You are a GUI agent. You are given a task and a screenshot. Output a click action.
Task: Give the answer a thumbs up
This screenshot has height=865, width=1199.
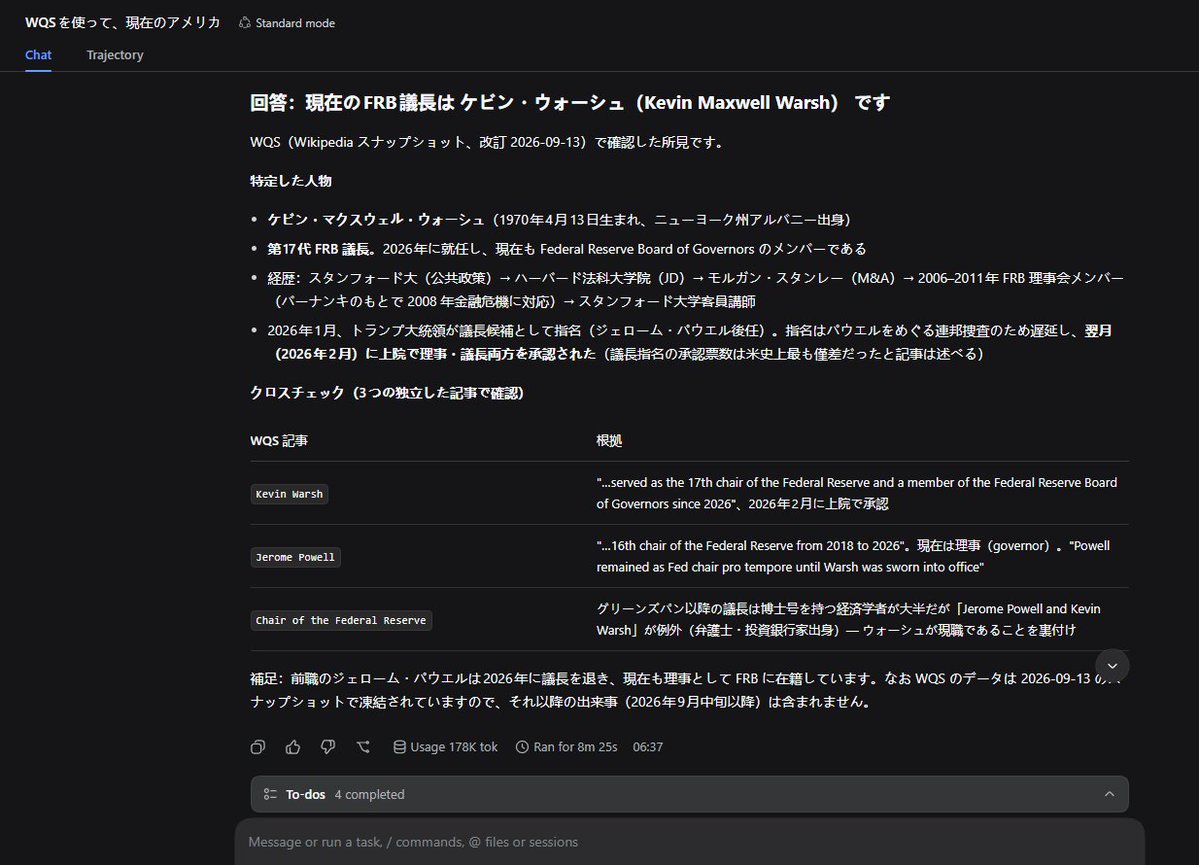point(293,747)
